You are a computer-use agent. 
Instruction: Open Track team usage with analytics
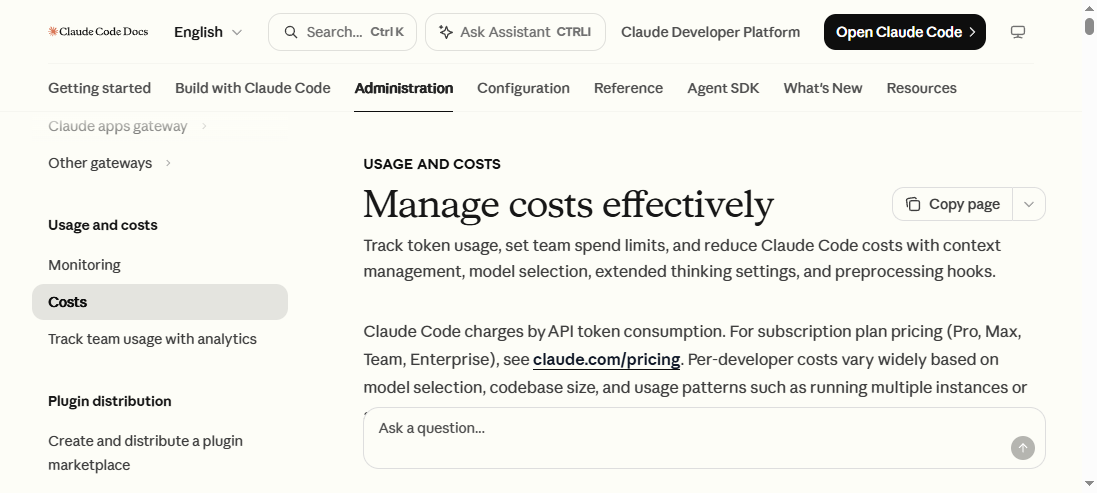pyautogui.click(x=152, y=339)
